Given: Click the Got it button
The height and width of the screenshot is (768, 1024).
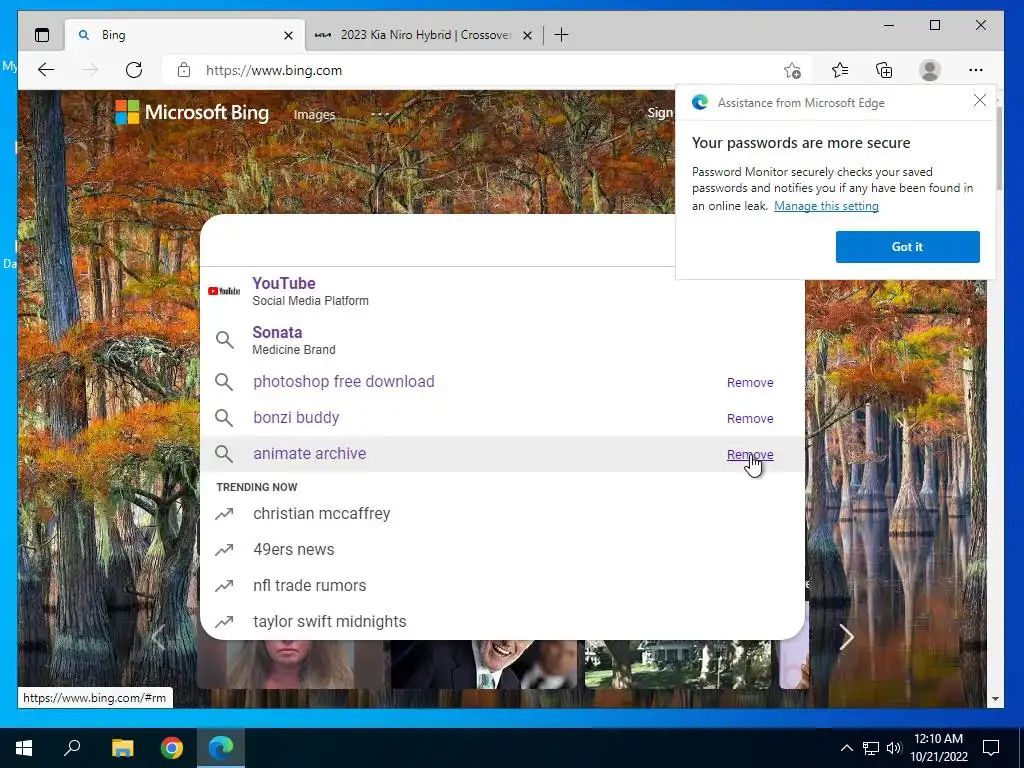Looking at the screenshot, I should coord(907,247).
